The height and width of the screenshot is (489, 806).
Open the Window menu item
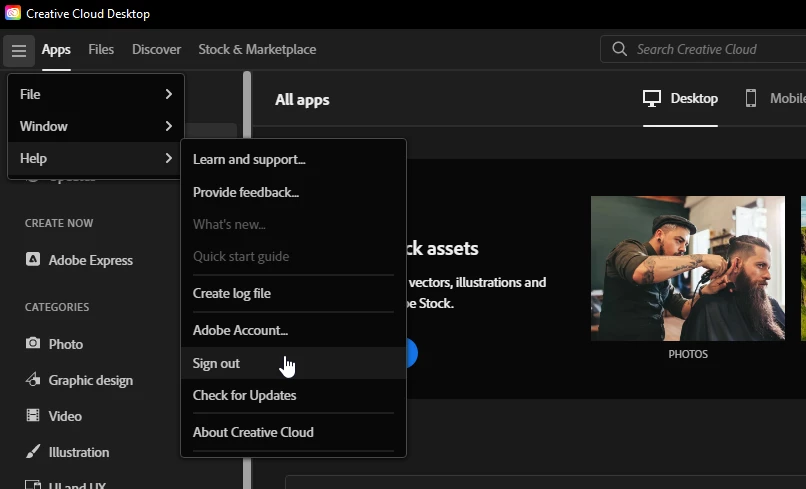pos(96,126)
